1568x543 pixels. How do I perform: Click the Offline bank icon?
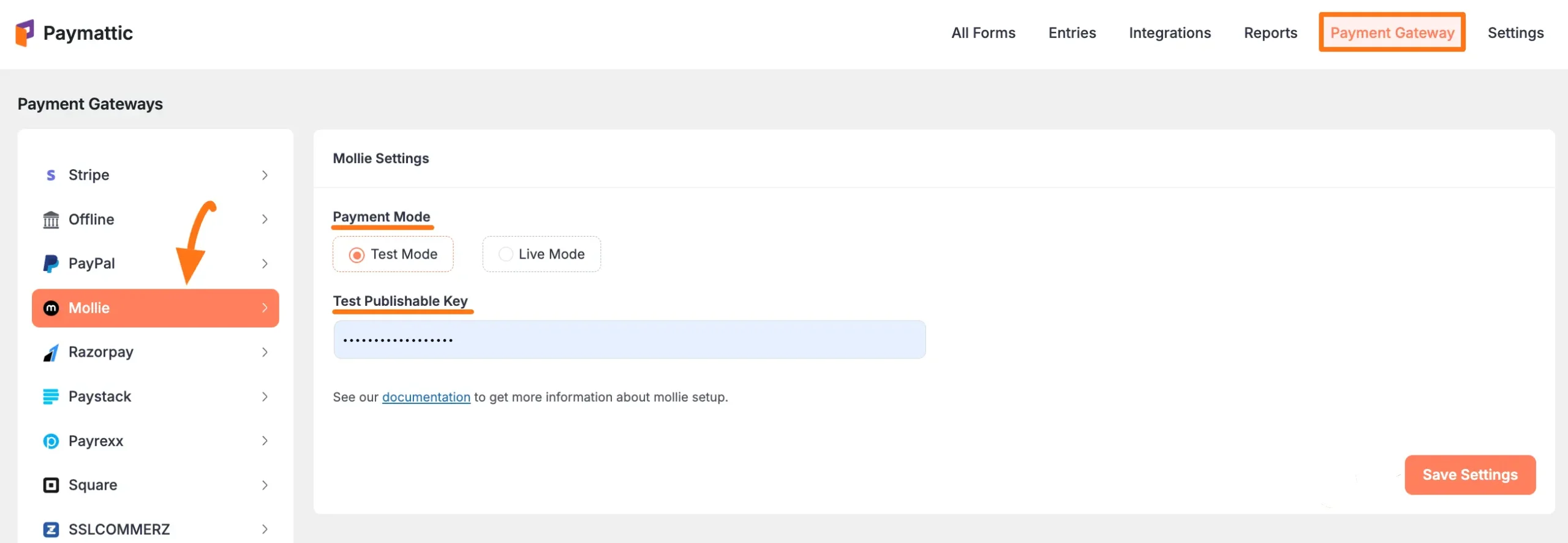51,219
